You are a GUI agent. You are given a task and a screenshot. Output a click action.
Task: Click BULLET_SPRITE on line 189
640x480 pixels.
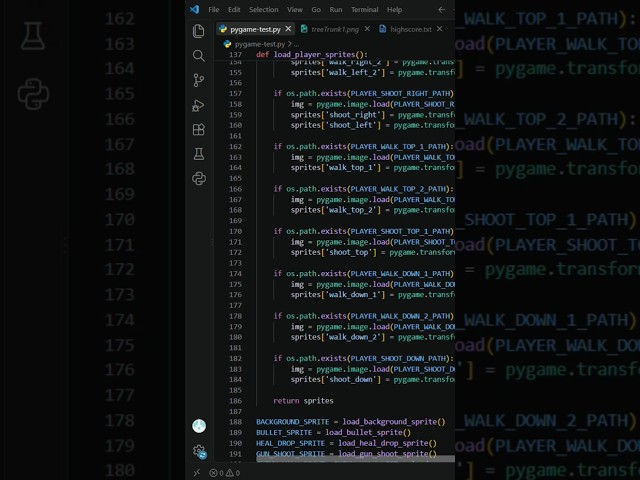tap(284, 432)
